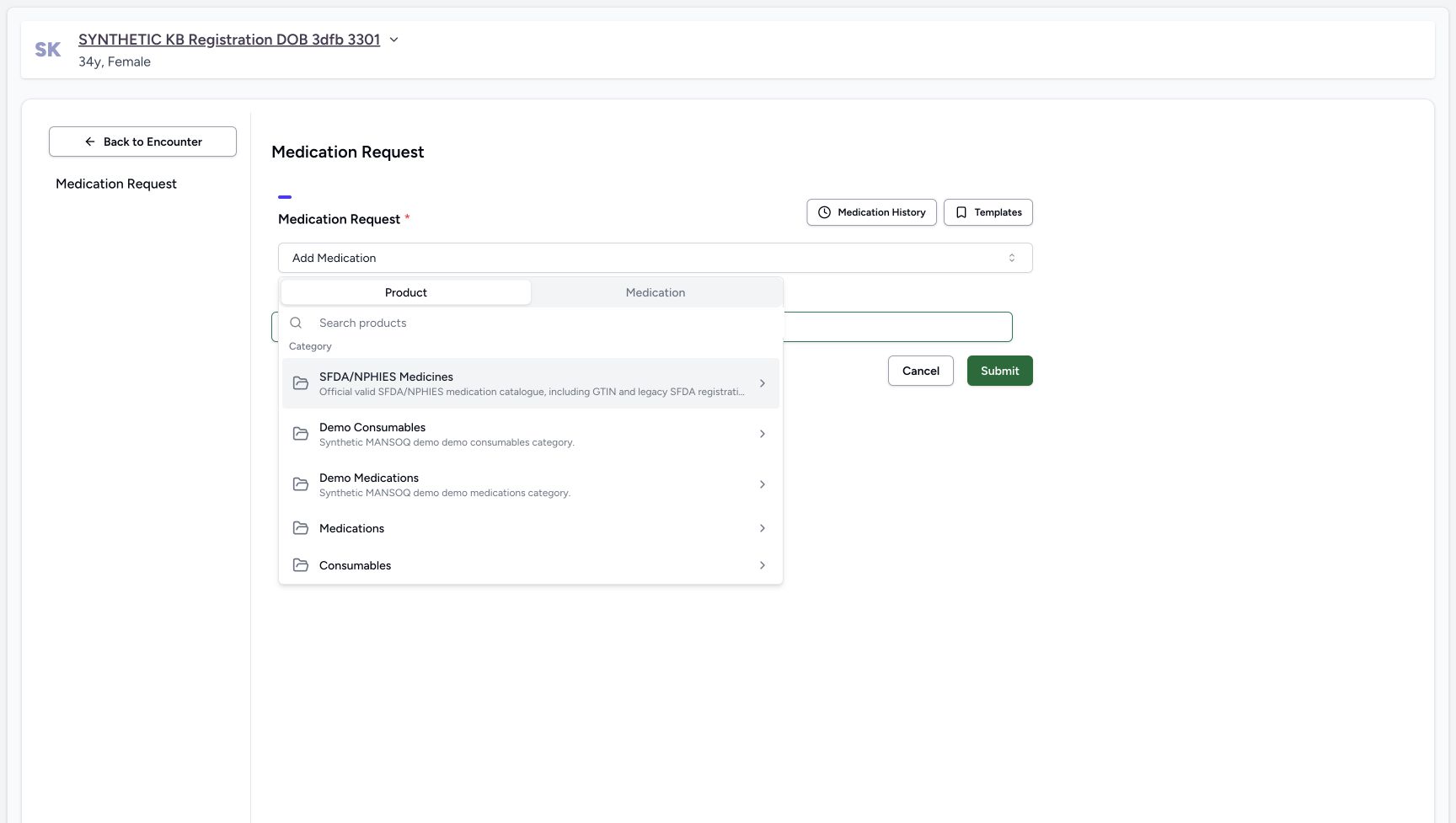Open the Medications category
This screenshot has width=1456, height=823.
coord(531,528)
